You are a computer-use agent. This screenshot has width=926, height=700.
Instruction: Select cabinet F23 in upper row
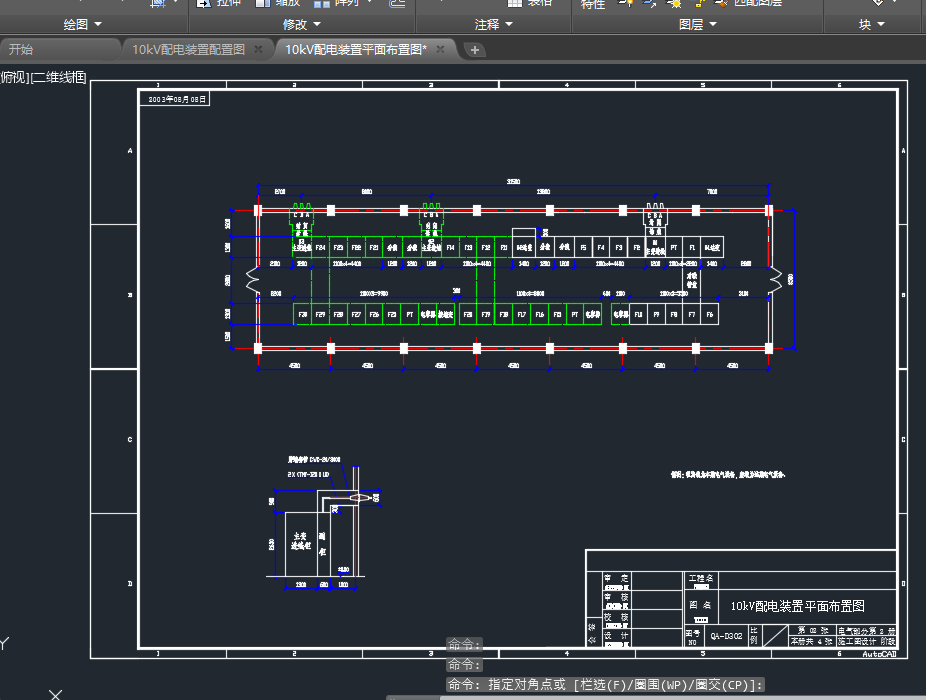pos(338,248)
